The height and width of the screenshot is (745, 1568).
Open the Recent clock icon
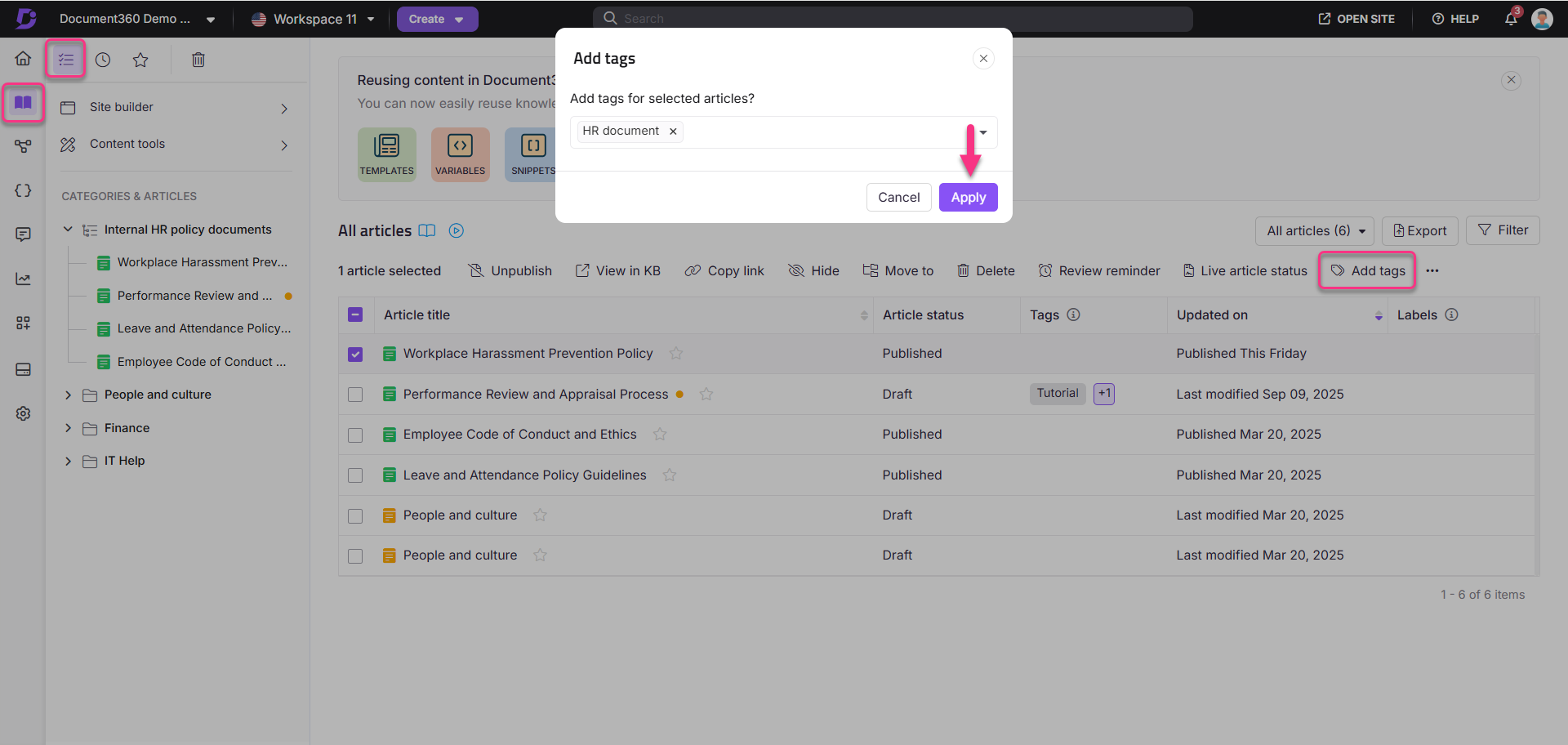[x=103, y=60]
